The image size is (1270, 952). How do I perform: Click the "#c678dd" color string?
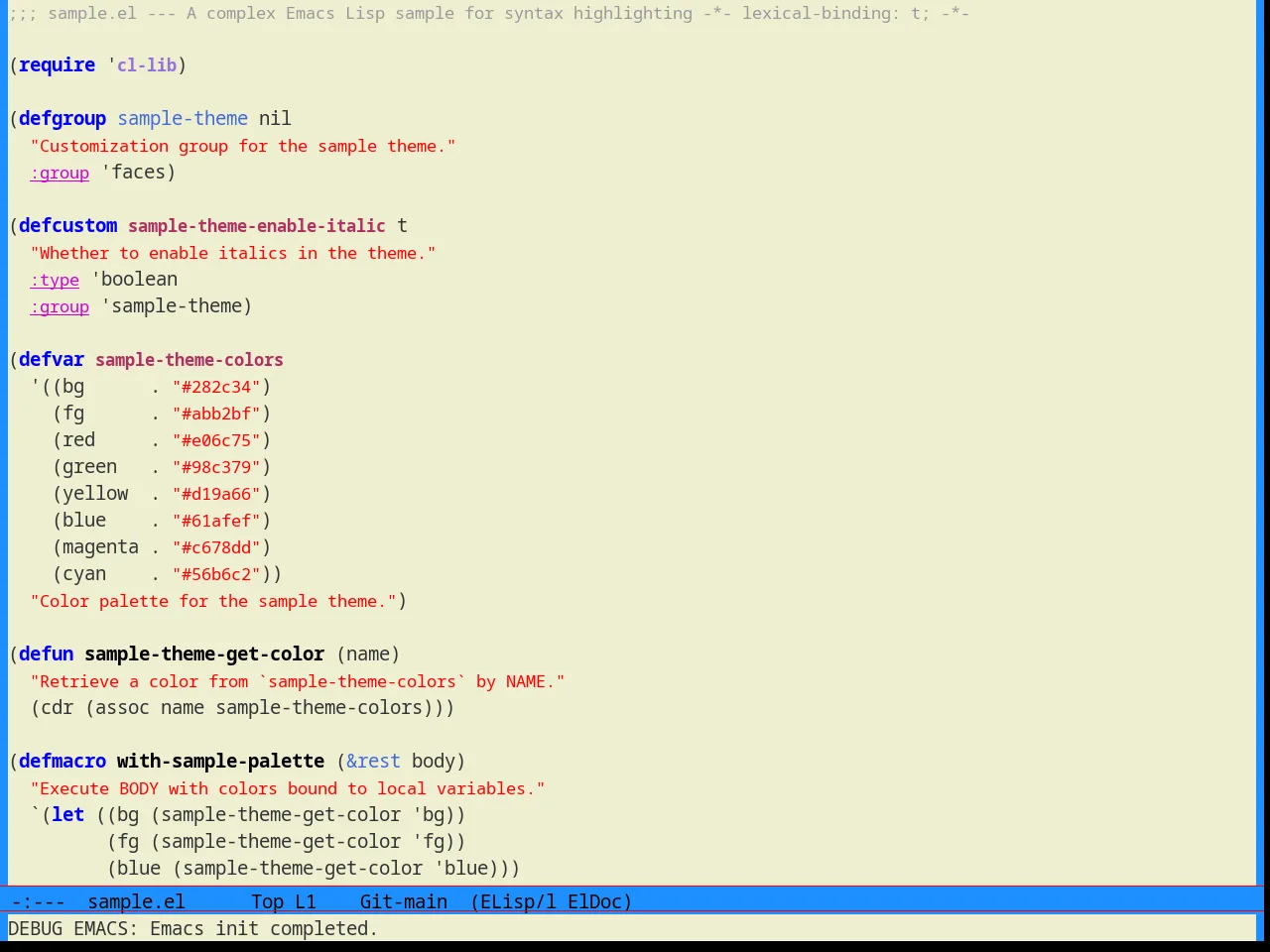point(216,547)
